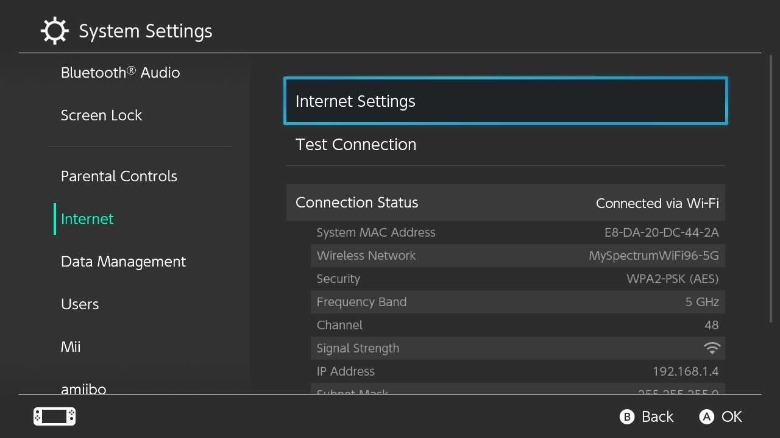Viewport: 780px width, 438px height.
Task: Open Screen Lock settings
Action: [x=101, y=115]
